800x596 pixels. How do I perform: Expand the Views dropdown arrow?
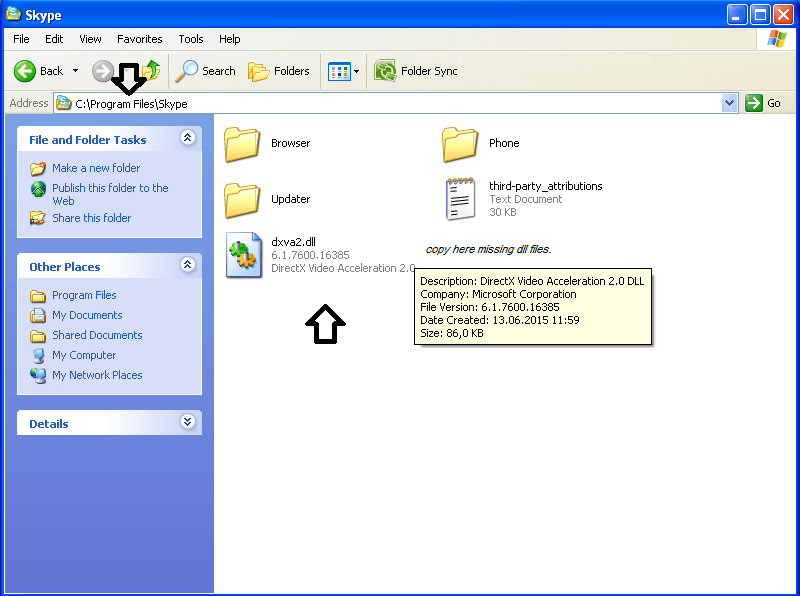click(357, 71)
